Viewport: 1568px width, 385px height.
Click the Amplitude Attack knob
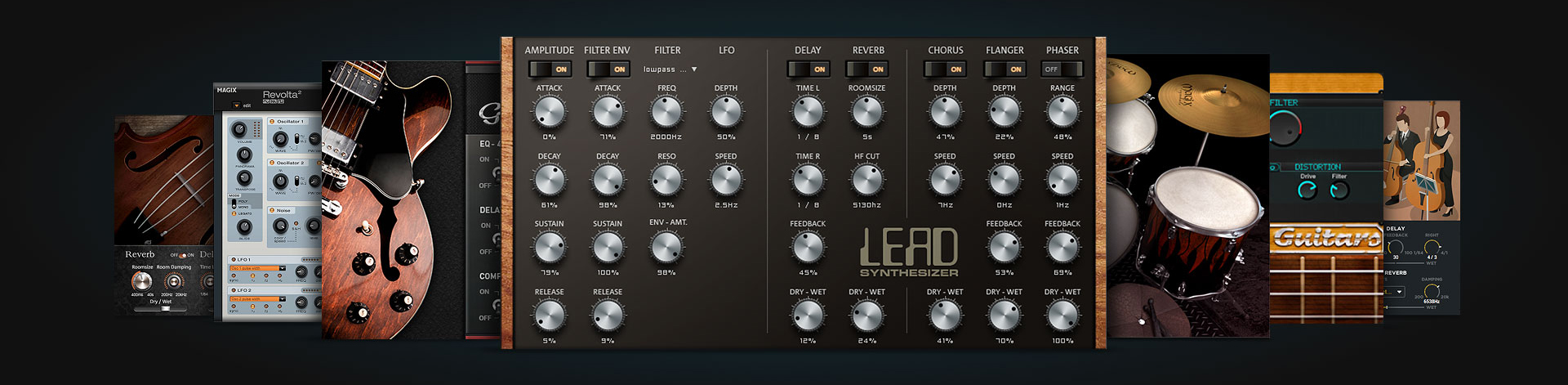[x=550, y=112]
